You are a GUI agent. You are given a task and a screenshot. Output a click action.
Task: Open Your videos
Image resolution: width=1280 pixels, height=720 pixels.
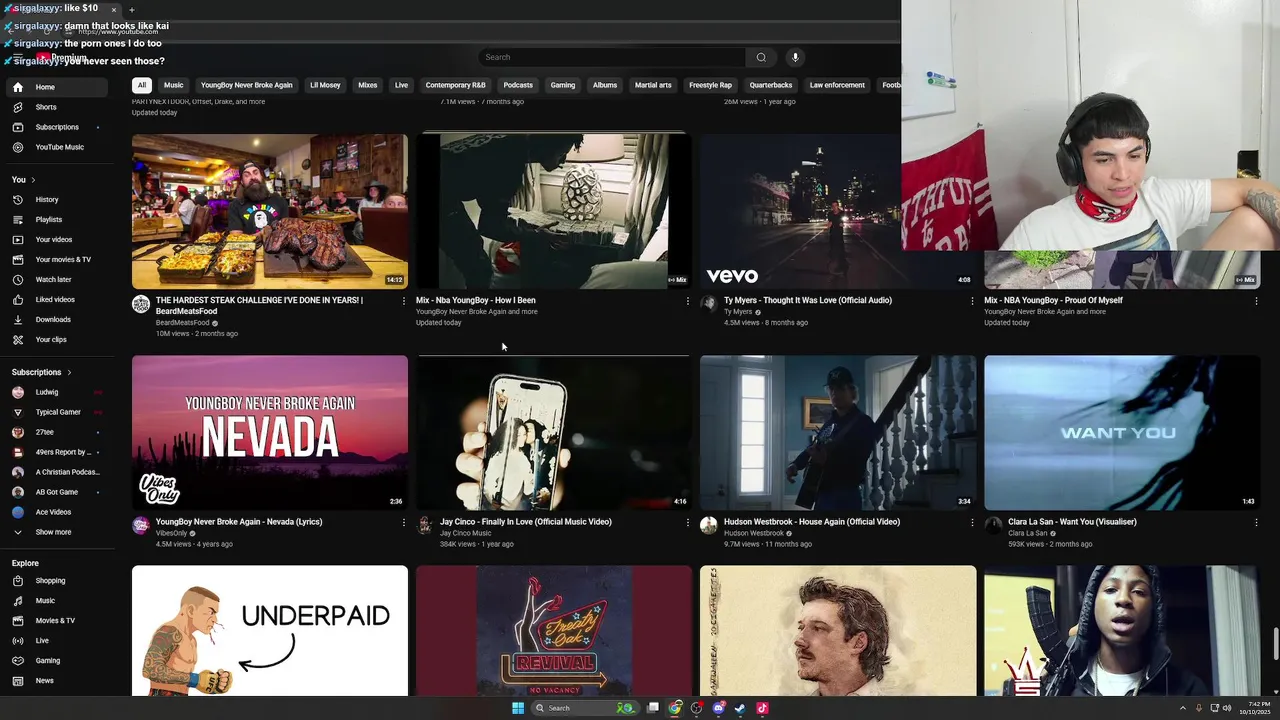pyautogui.click(x=56, y=239)
